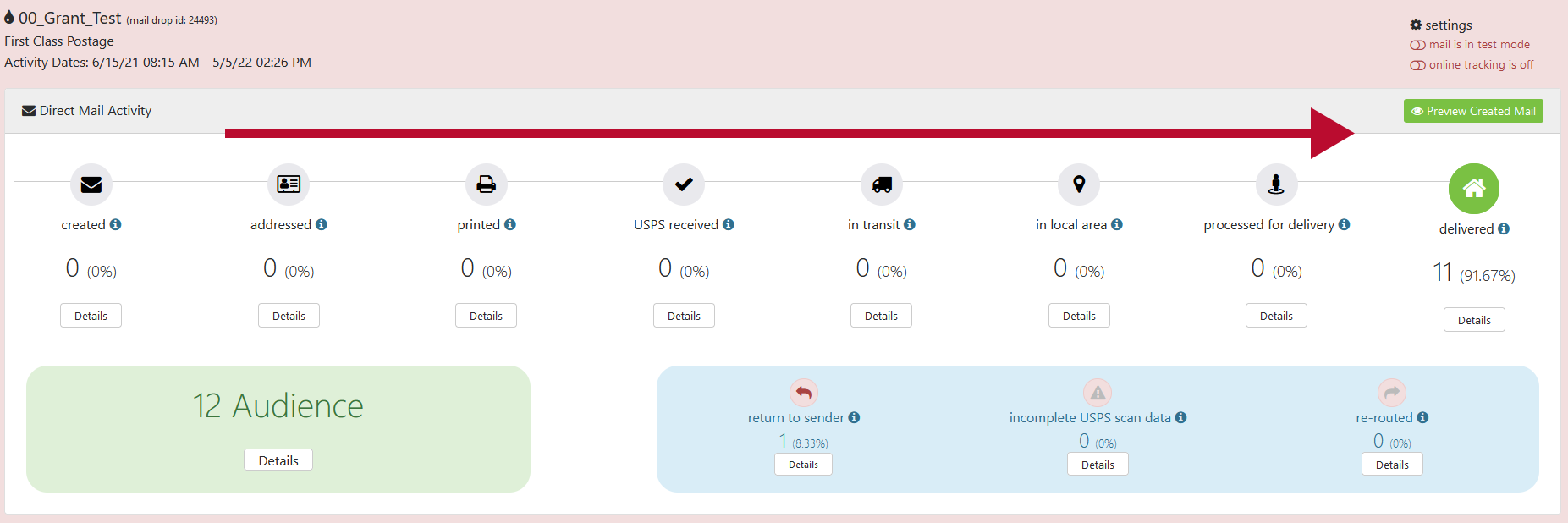Open Details for USPS received stage

[x=684, y=316]
